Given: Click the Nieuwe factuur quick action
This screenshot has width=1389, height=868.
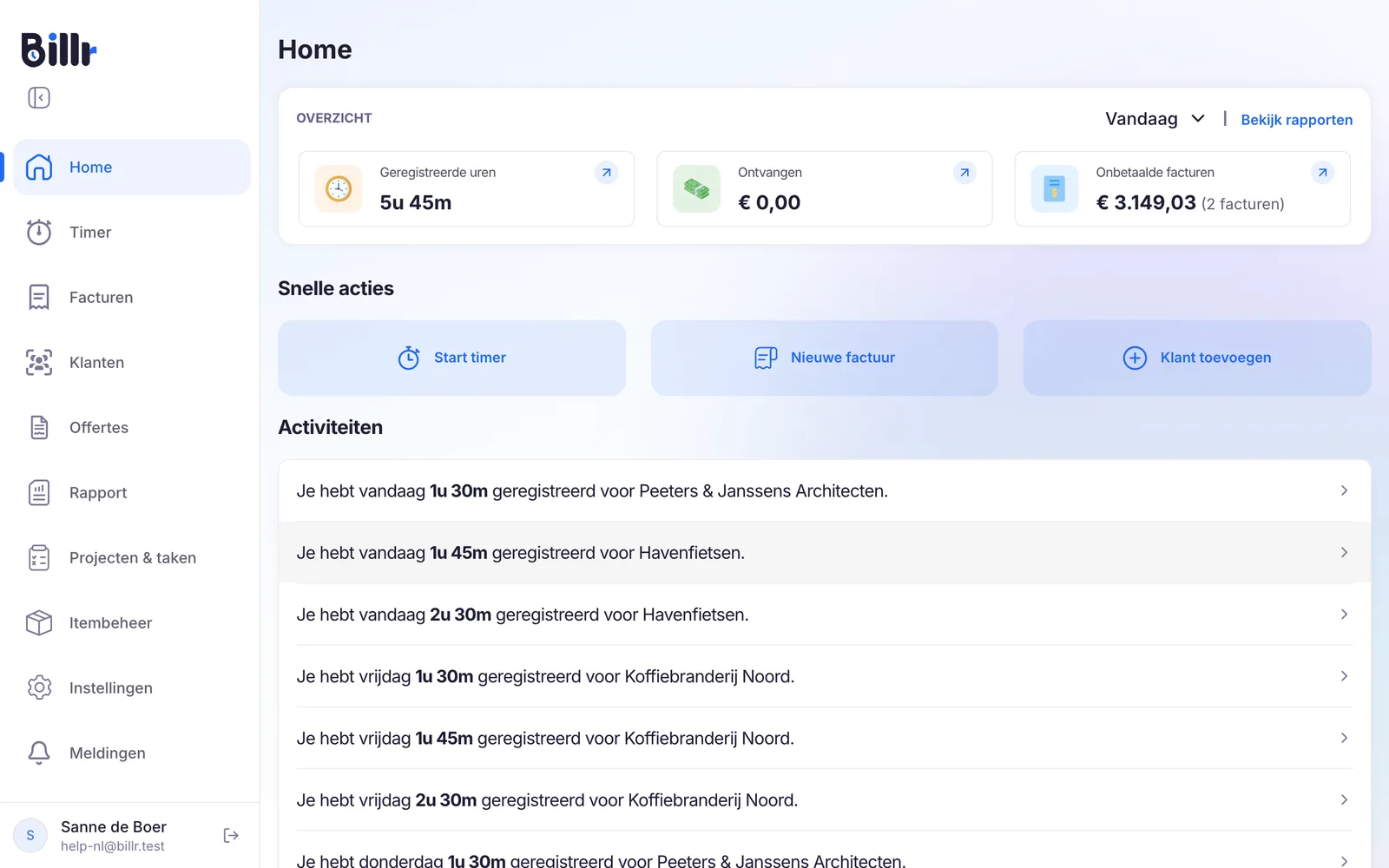Looking at the screenshot, I should (x=825, y=358).
